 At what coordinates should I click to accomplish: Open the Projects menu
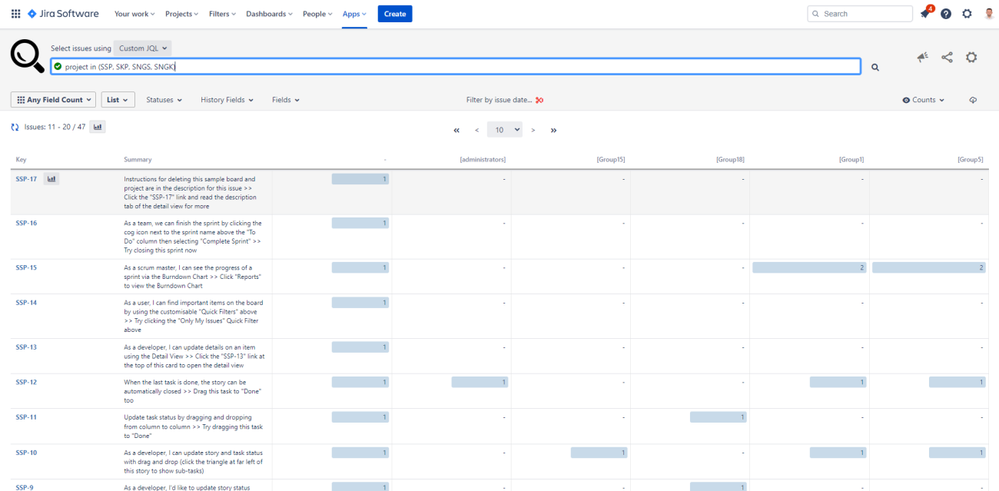tap(182, 13)
